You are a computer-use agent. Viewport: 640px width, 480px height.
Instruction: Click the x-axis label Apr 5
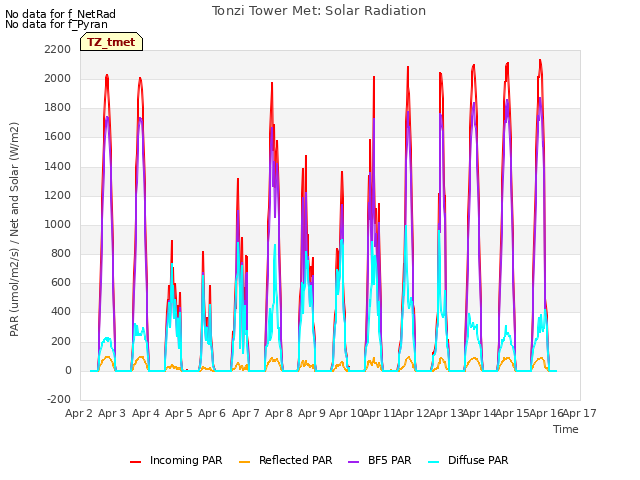[x=179, y=413]
